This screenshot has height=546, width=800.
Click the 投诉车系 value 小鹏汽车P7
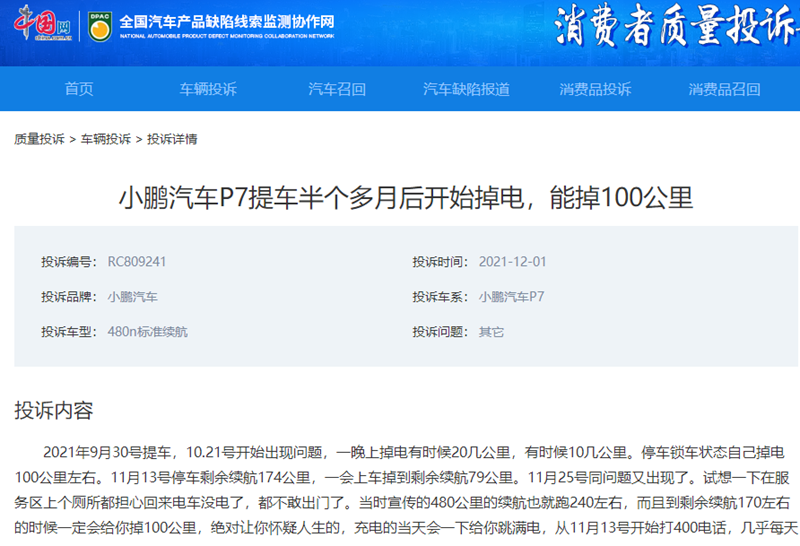[x=511, y=297]
